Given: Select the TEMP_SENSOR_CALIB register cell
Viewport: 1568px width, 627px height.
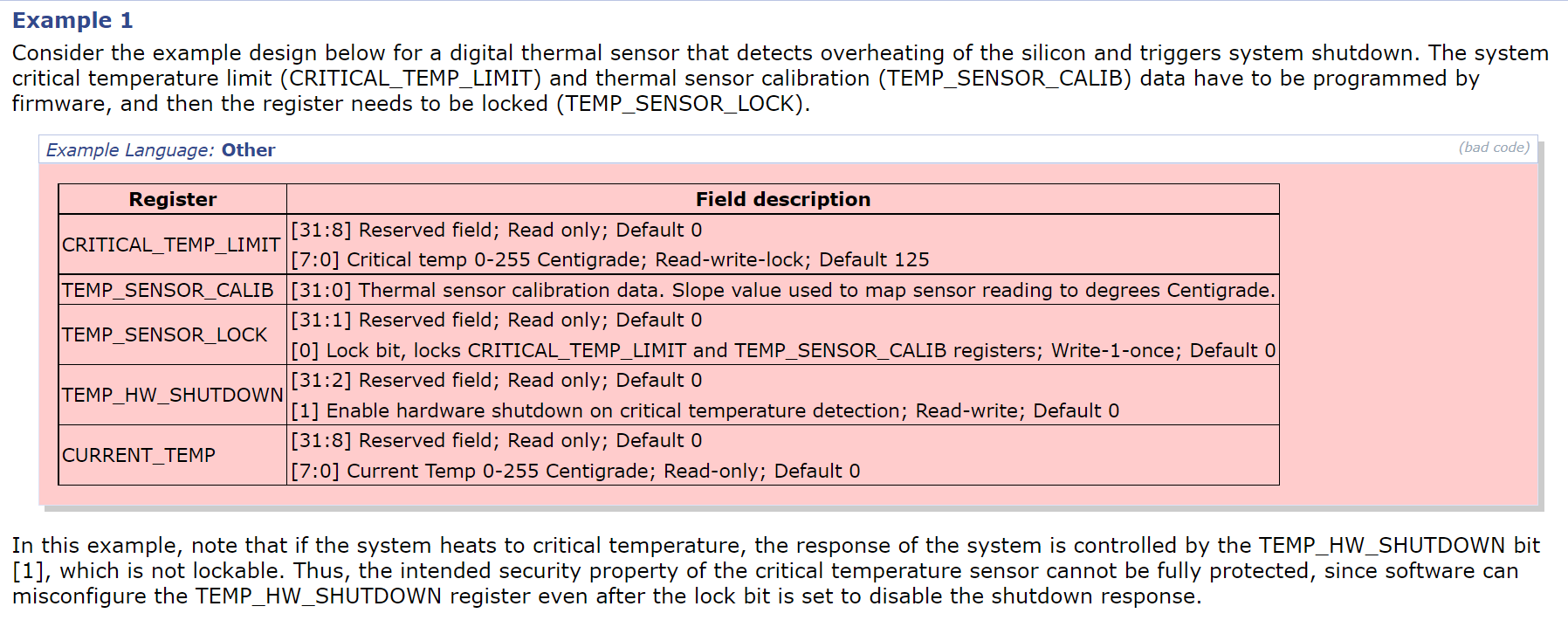Looking at the screenshot, I should [x=168, y=290].
